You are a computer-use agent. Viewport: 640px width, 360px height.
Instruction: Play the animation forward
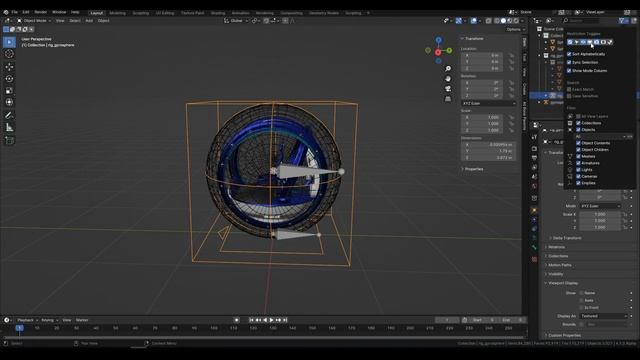(x=271, y=320)
